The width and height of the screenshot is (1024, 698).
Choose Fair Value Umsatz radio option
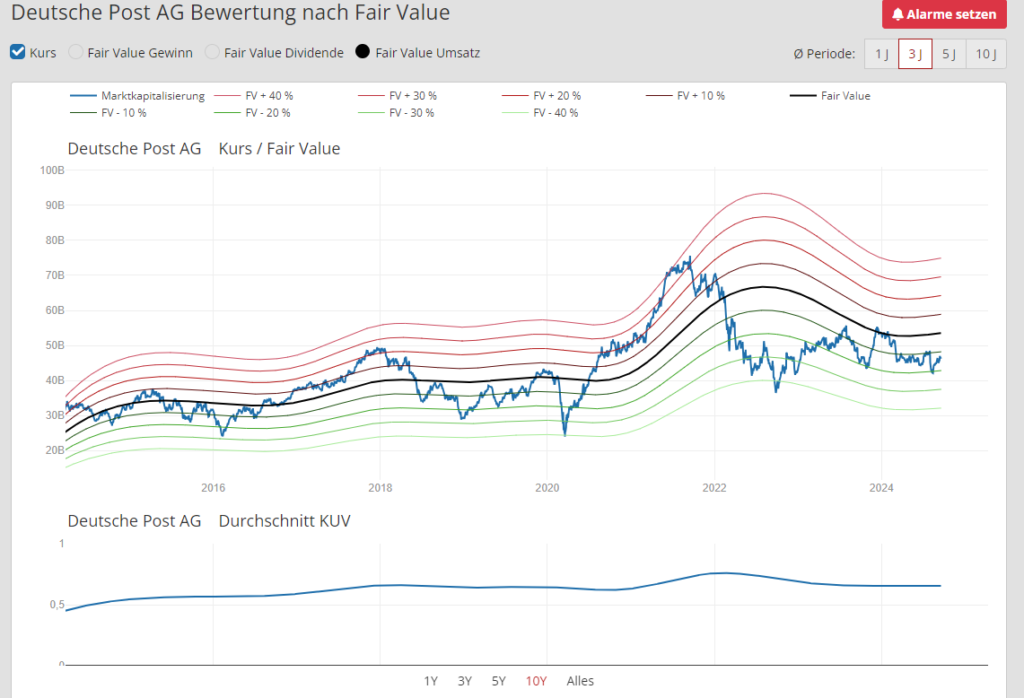click(x=363, y=52)
